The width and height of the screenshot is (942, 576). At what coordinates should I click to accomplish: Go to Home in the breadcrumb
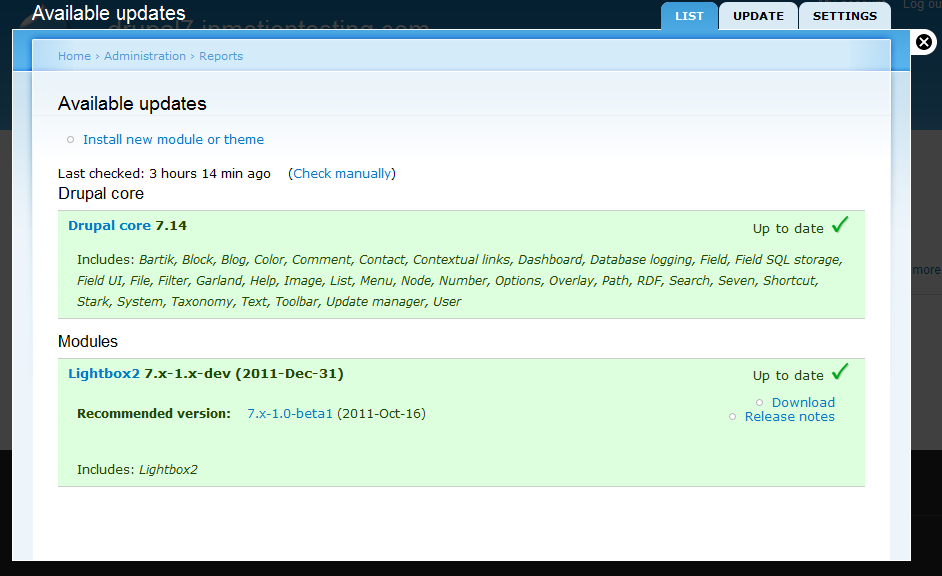click(74, 56)
